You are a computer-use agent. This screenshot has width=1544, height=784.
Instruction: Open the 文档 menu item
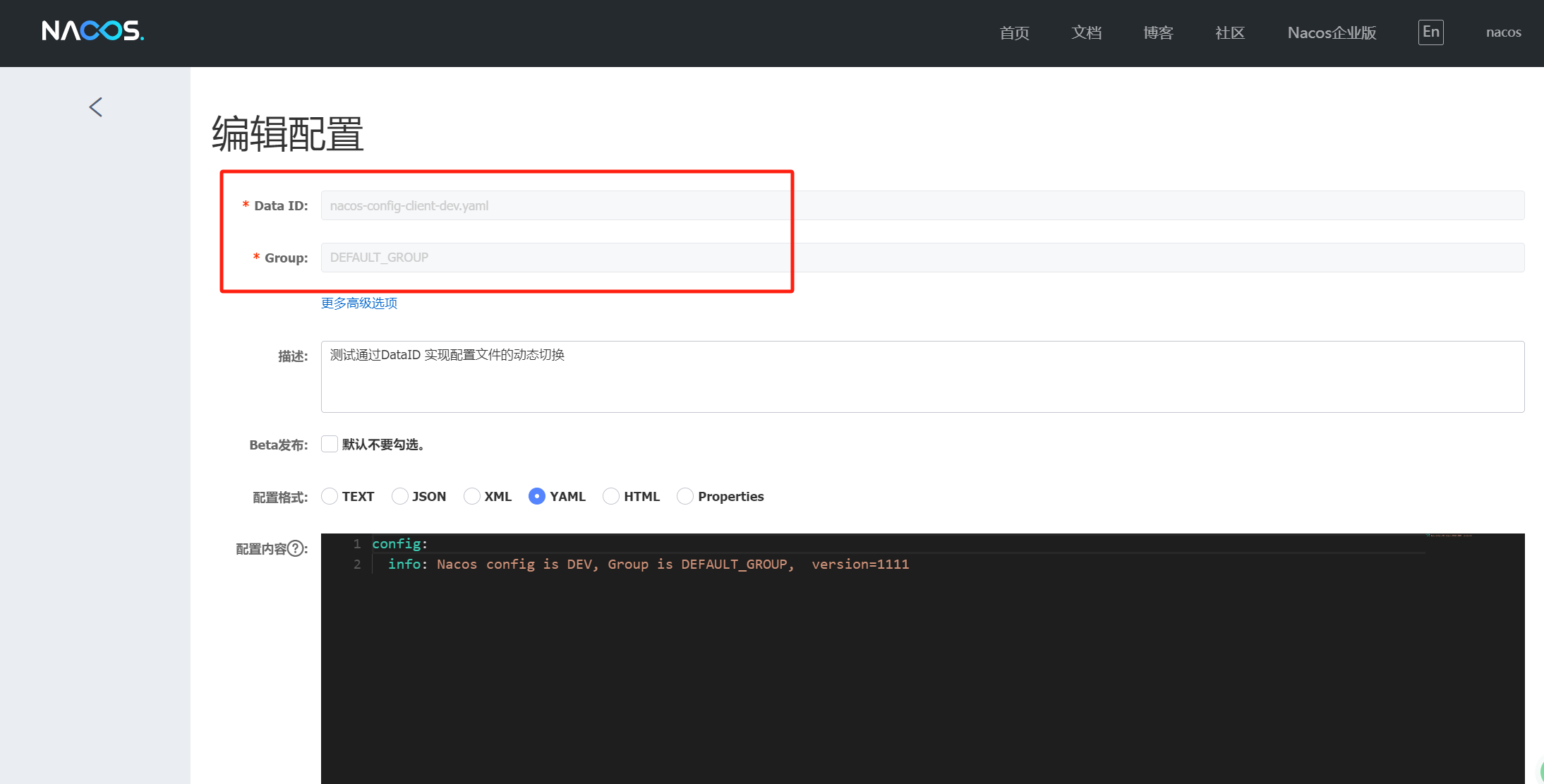(x=1086, y=32)
